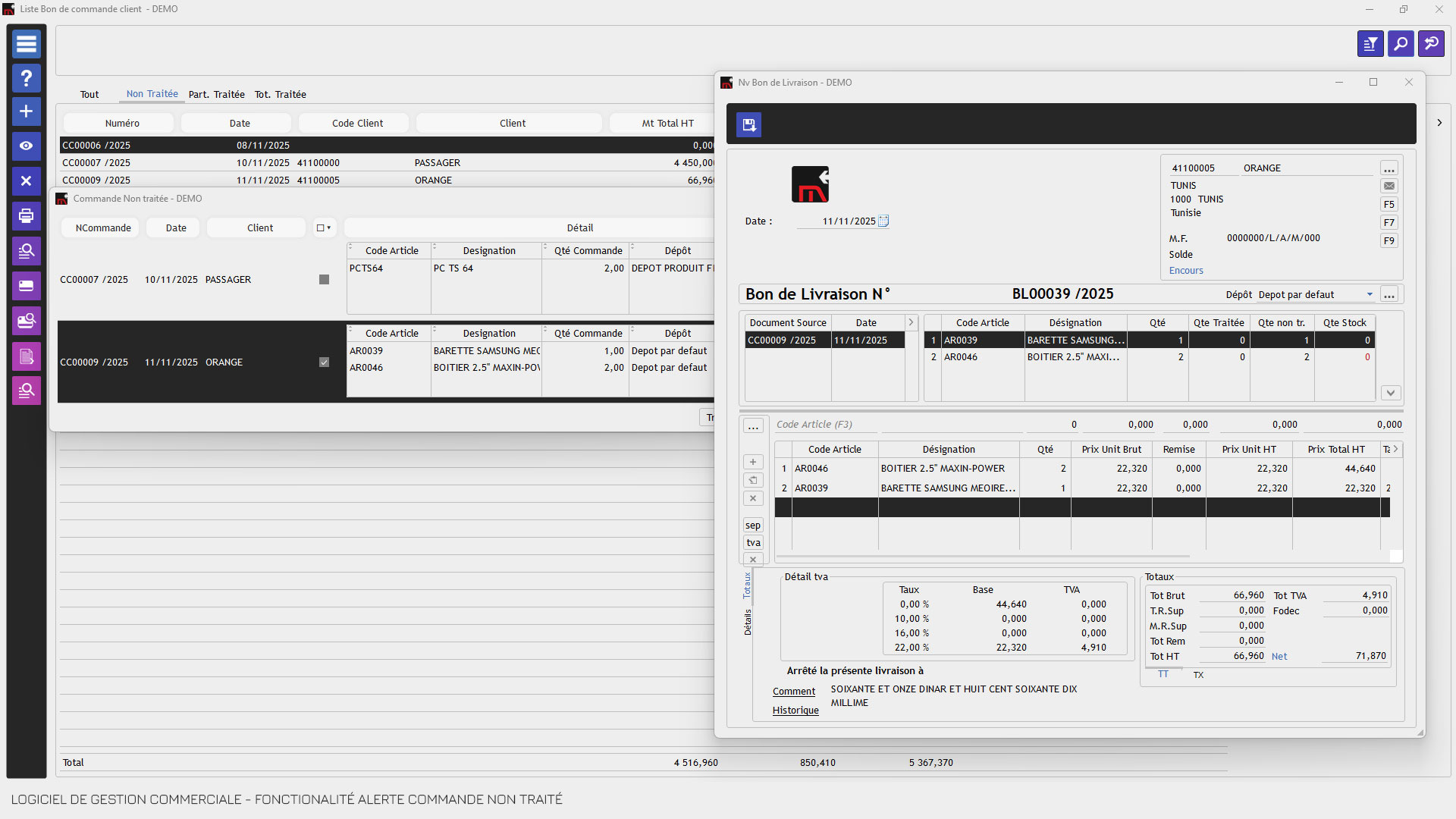The image size is (1456, 819).
Task: Click the small X button below the tva button
Action: [753, 560]
